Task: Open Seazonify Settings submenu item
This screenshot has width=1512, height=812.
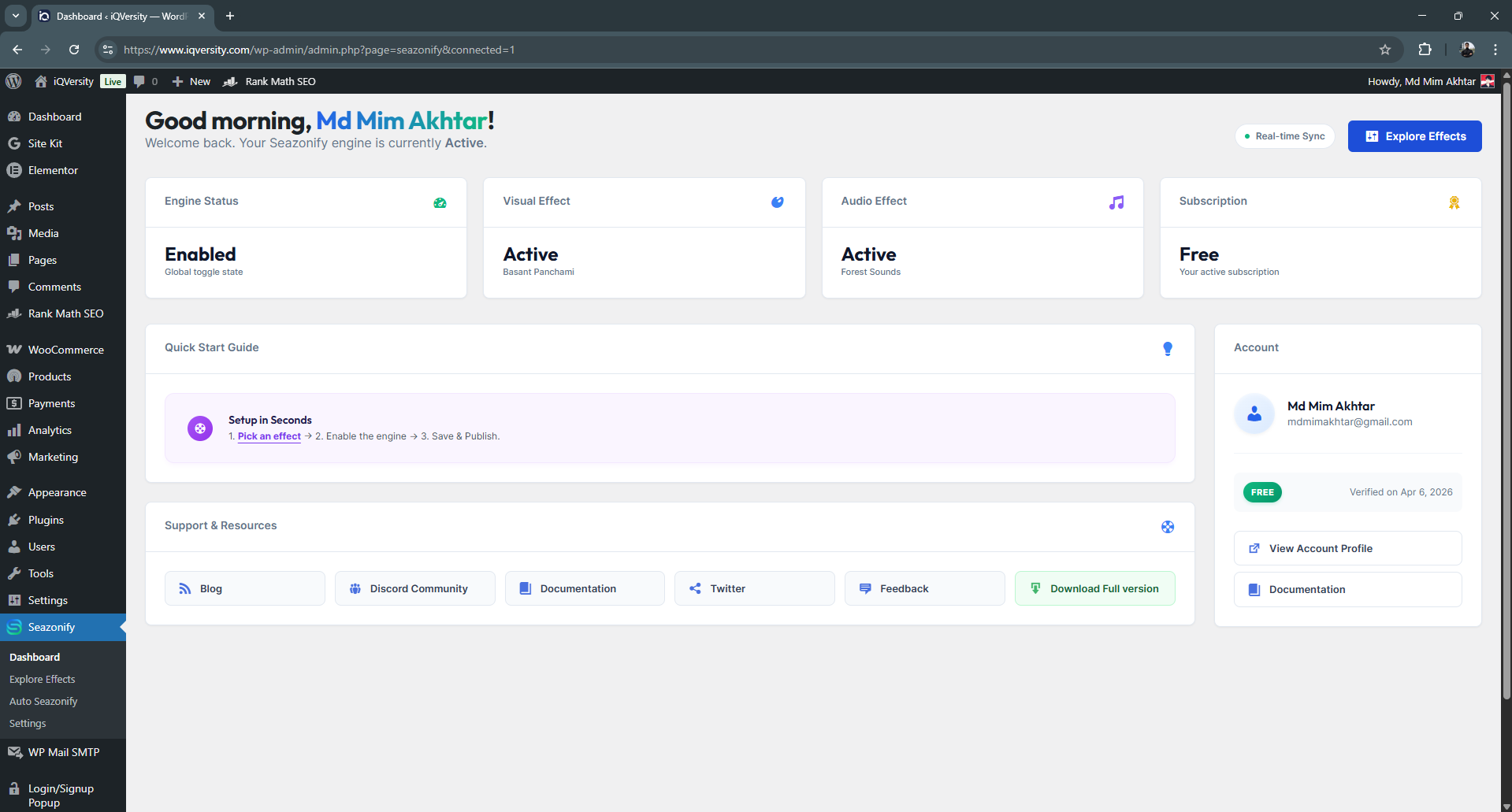Action: tap(28, 723)
